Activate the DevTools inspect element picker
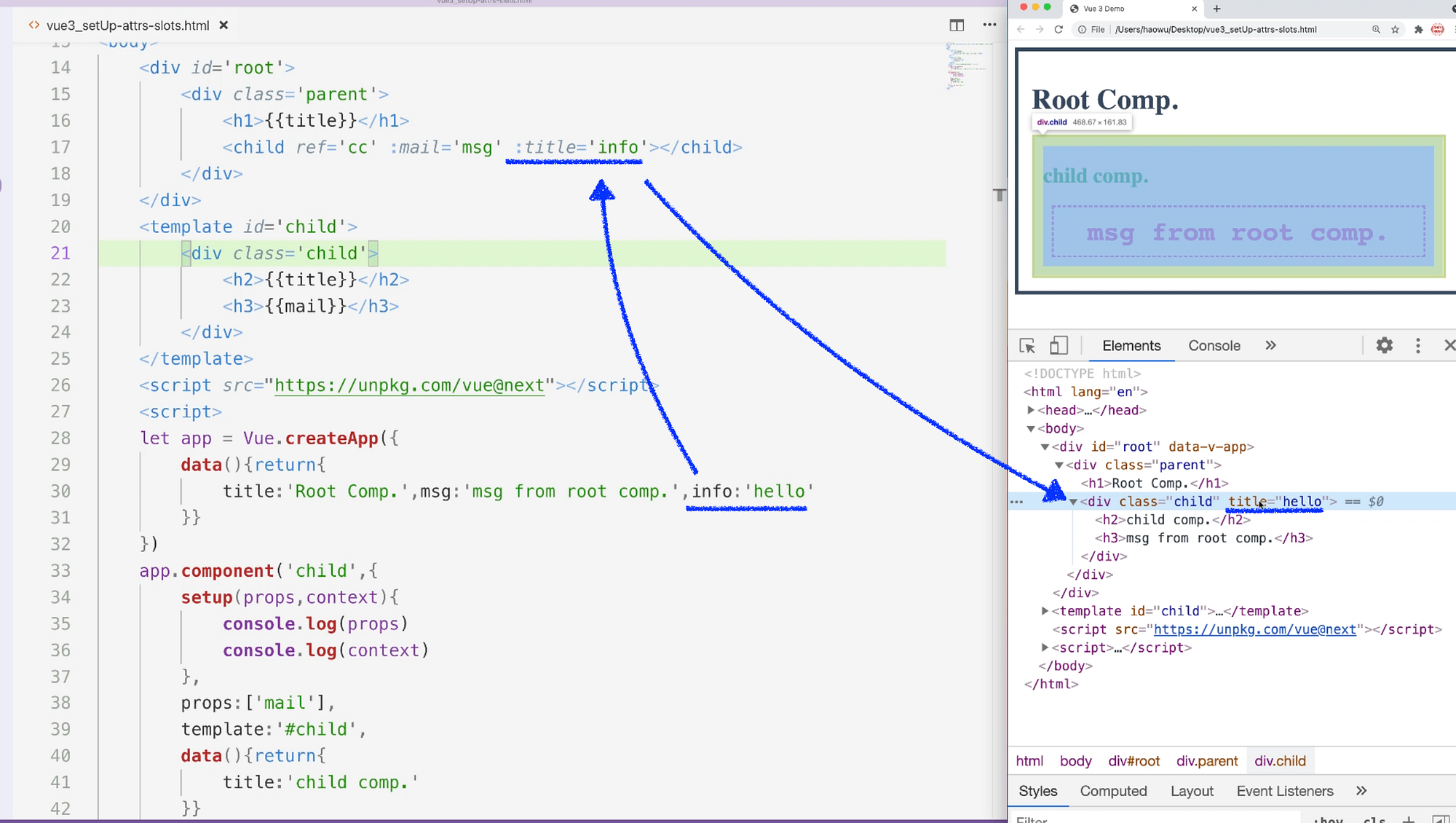This screenshot has height=823, width=1456. [x=1027, y=346]
